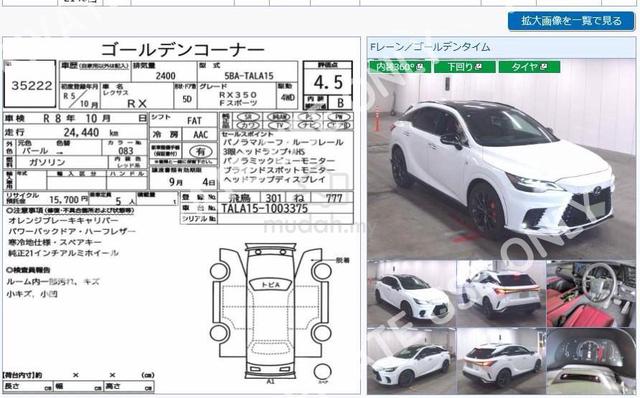This screenshot has width=640, height=398.
Task: Click the パノラミックビューモニター line
Action: click(279, 161)
